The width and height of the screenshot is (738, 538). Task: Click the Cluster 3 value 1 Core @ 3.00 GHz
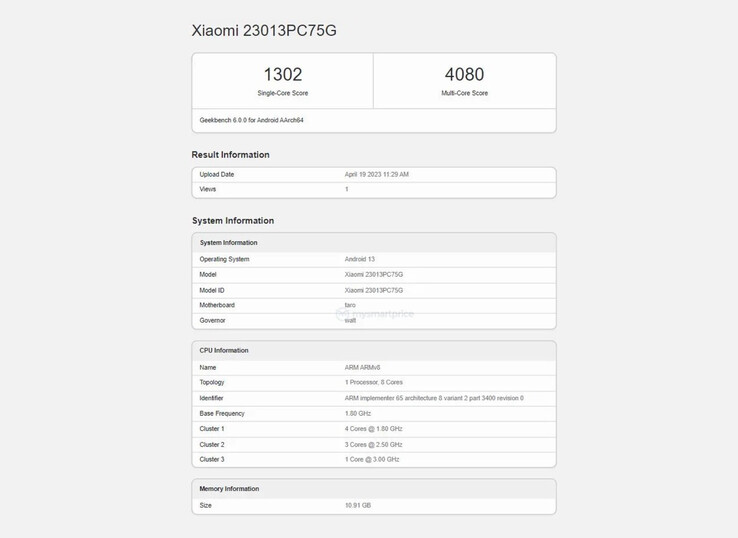(372, 459)
